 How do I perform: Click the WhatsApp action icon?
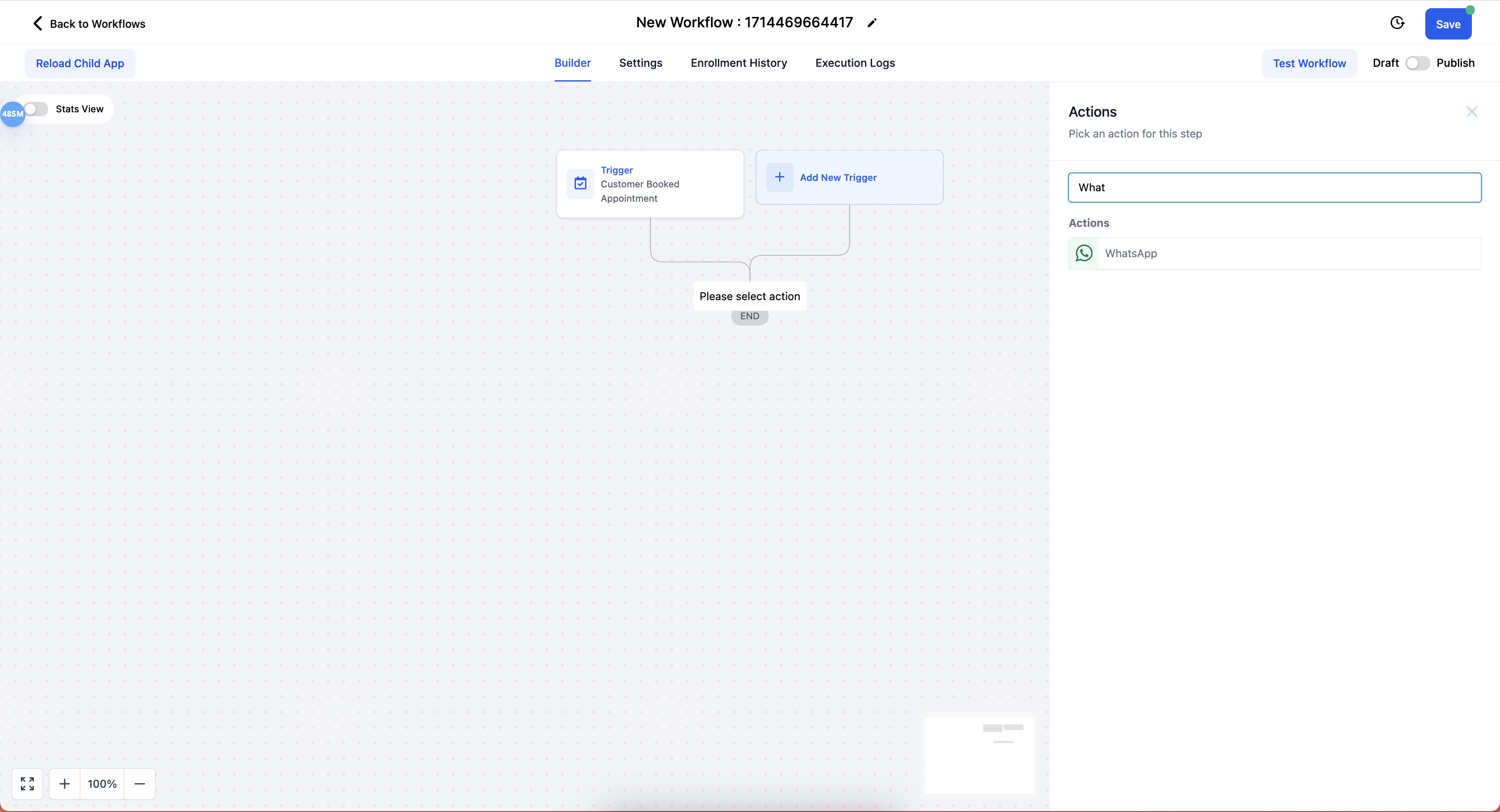(1084, 253)
